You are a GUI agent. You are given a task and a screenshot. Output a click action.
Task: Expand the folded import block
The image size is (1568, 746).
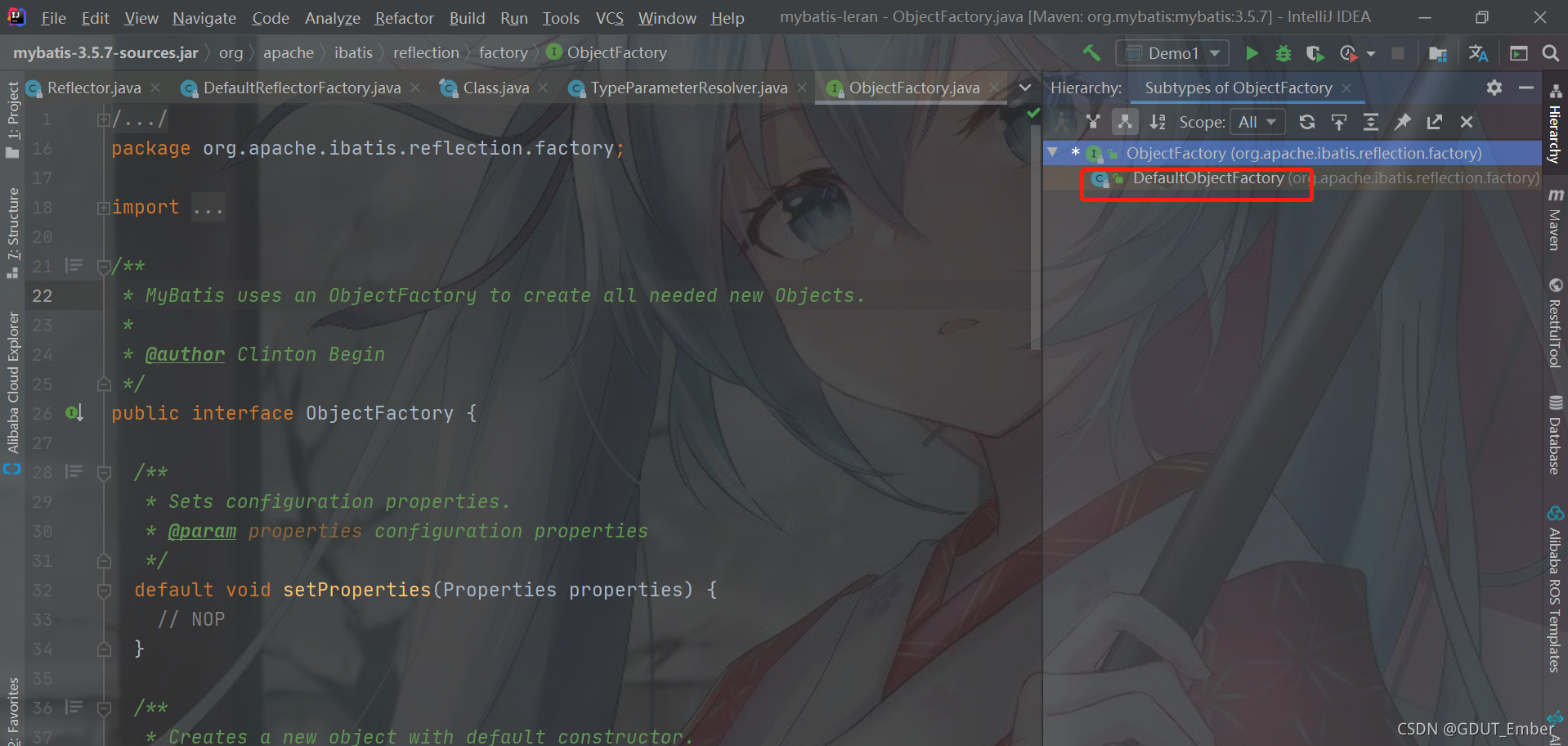(104, 208)
